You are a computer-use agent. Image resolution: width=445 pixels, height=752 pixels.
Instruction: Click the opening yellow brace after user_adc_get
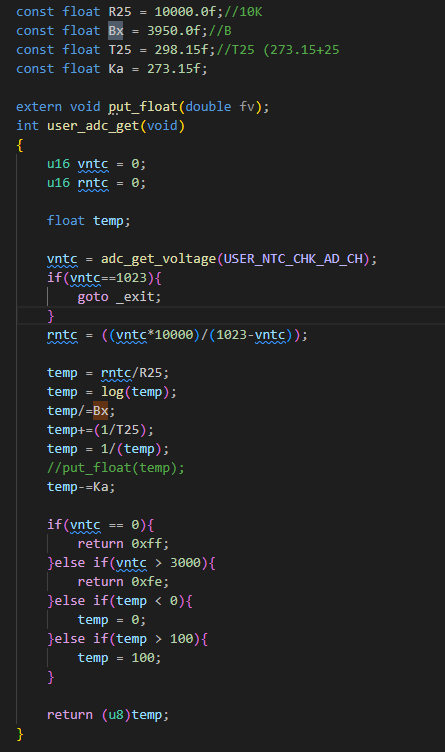point(20,145)
